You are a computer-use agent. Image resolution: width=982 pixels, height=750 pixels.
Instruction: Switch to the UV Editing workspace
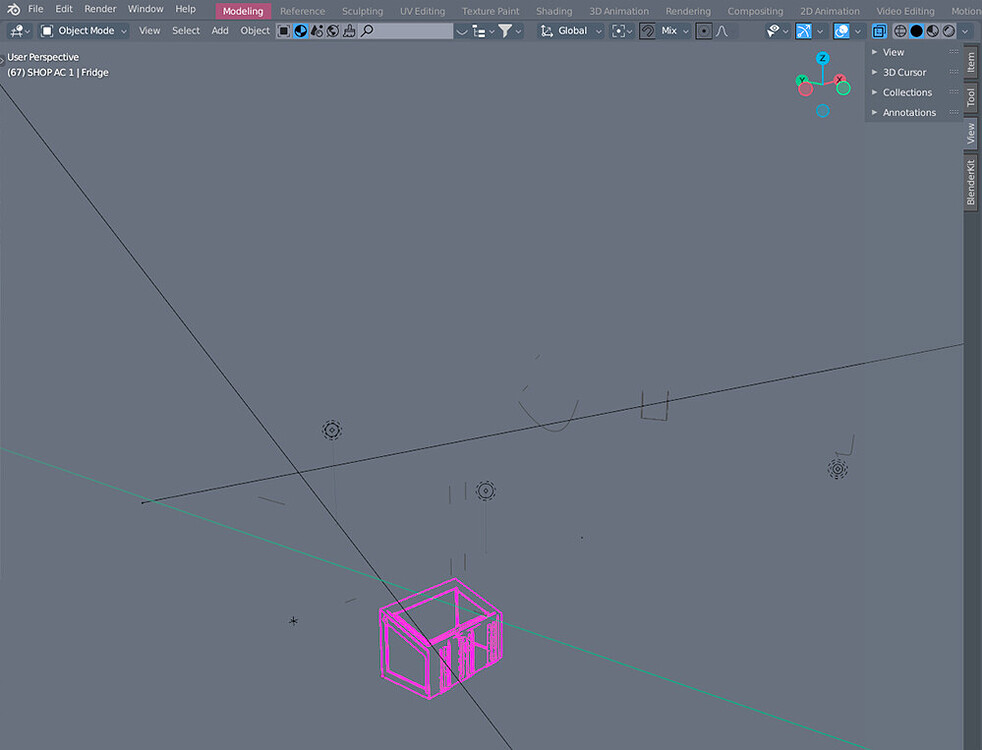pos(422,11)
